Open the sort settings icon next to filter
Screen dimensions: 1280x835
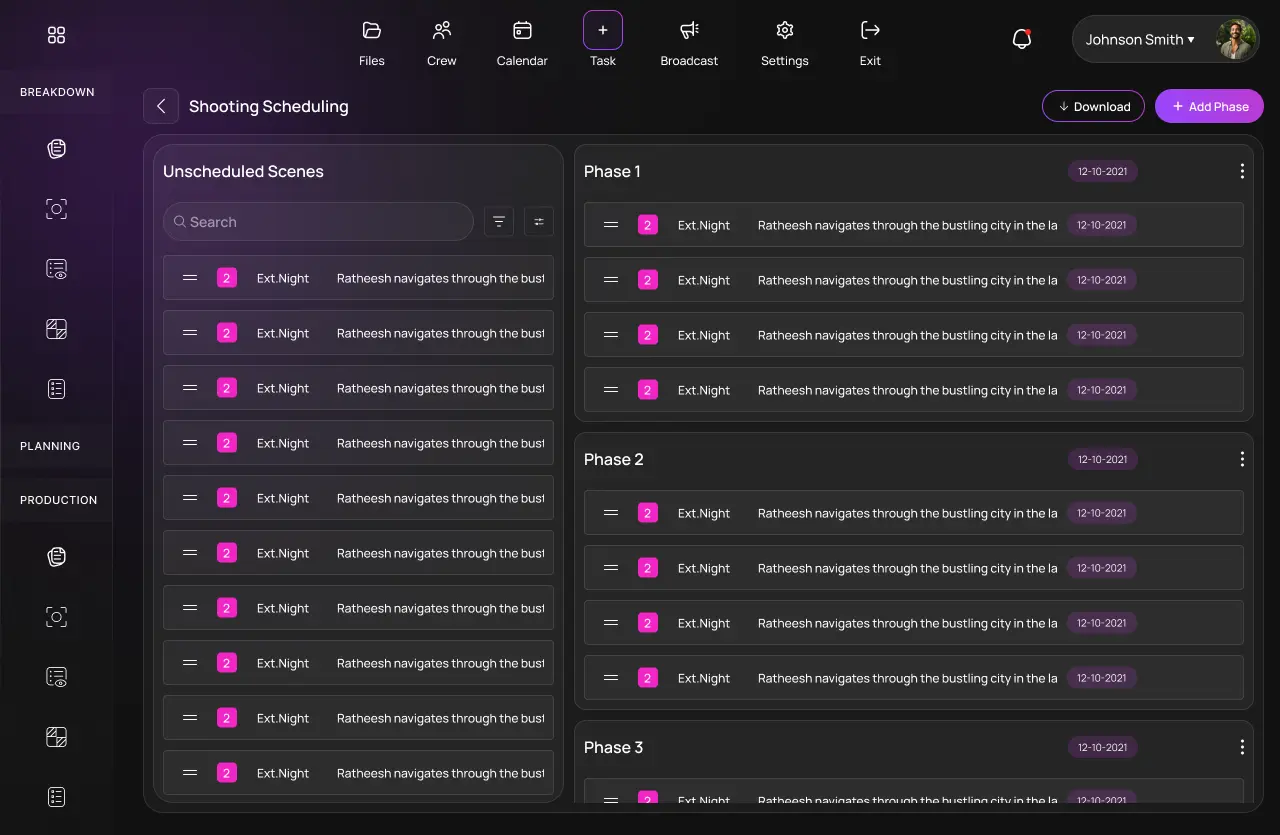point(538,221)
